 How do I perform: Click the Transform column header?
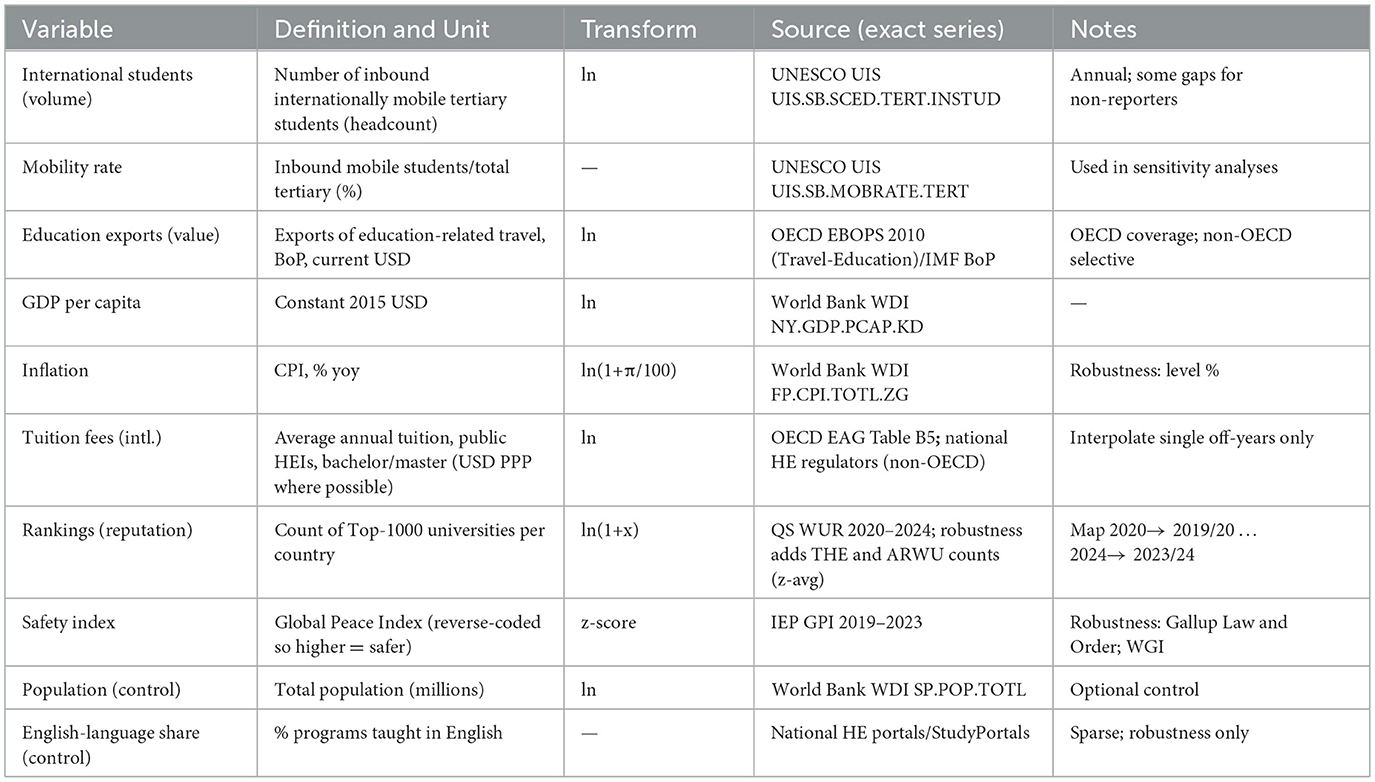click(638, 30)
